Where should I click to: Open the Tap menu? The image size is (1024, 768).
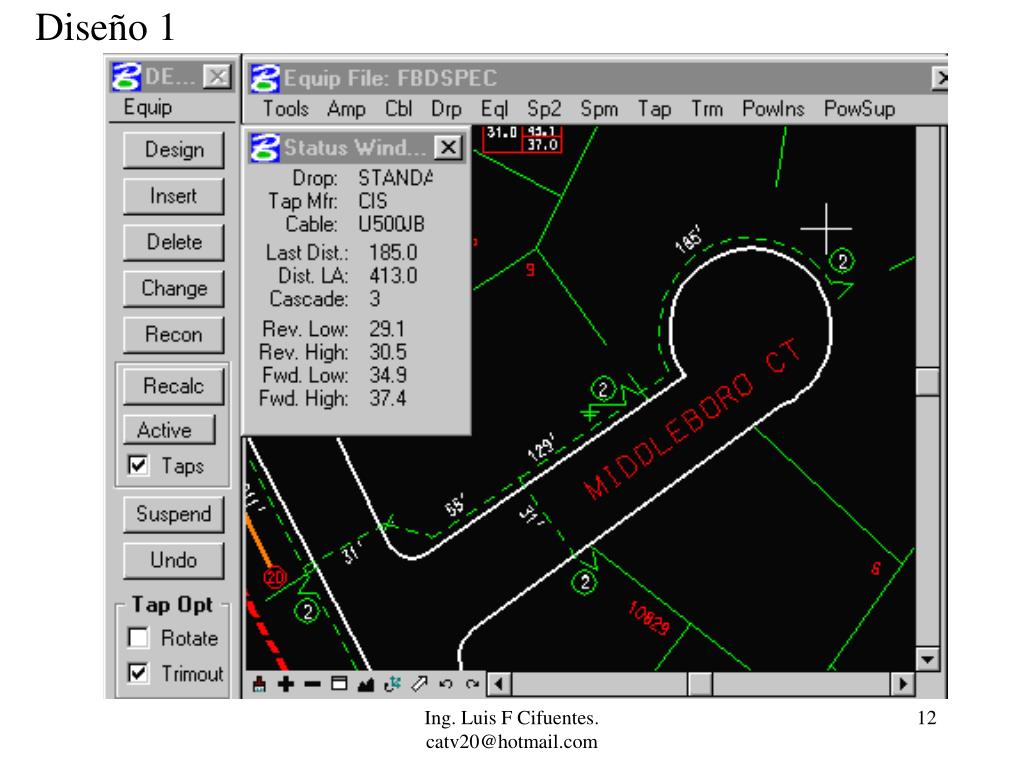pyautogui.click(x=654, y=108)
